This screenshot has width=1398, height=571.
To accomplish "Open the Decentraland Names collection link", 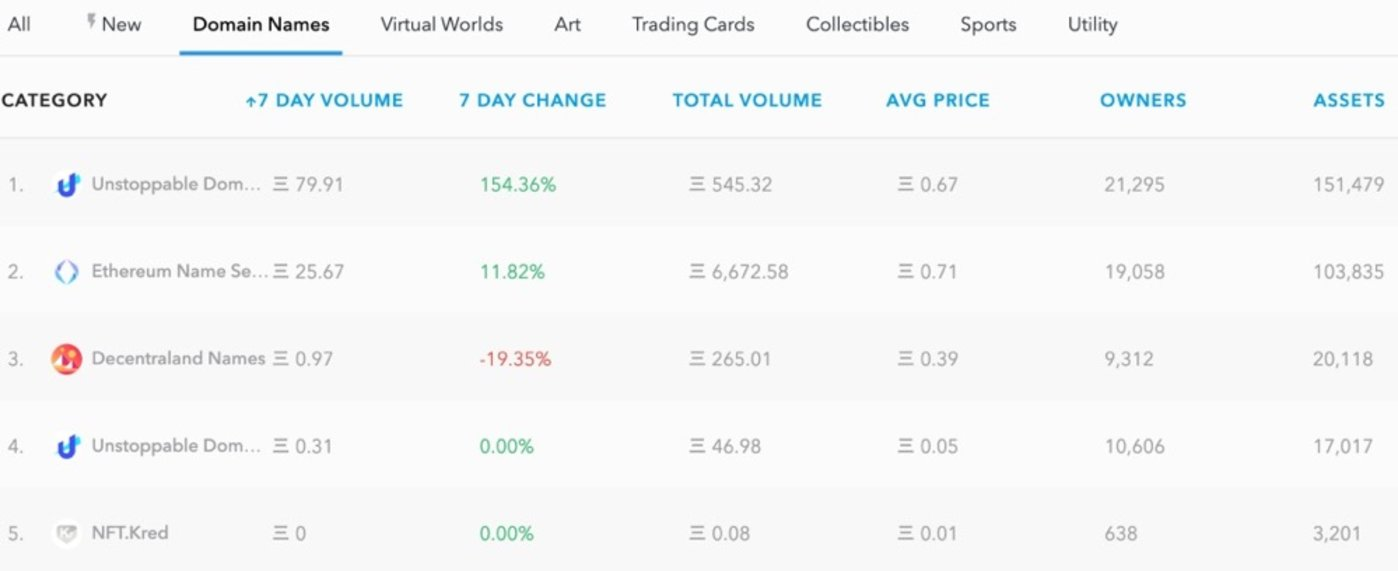I will (x=178, y=358).
